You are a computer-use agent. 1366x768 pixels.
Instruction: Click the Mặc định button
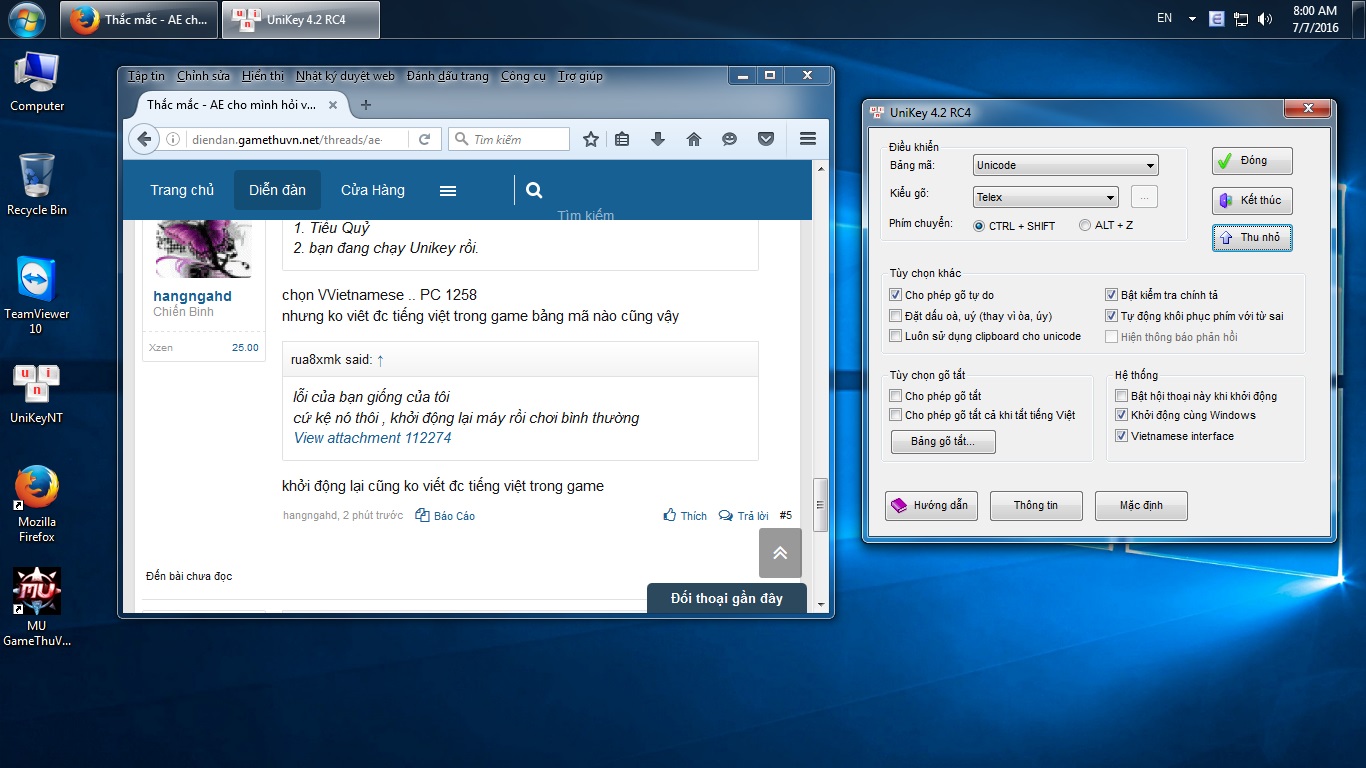(1141, 506)
